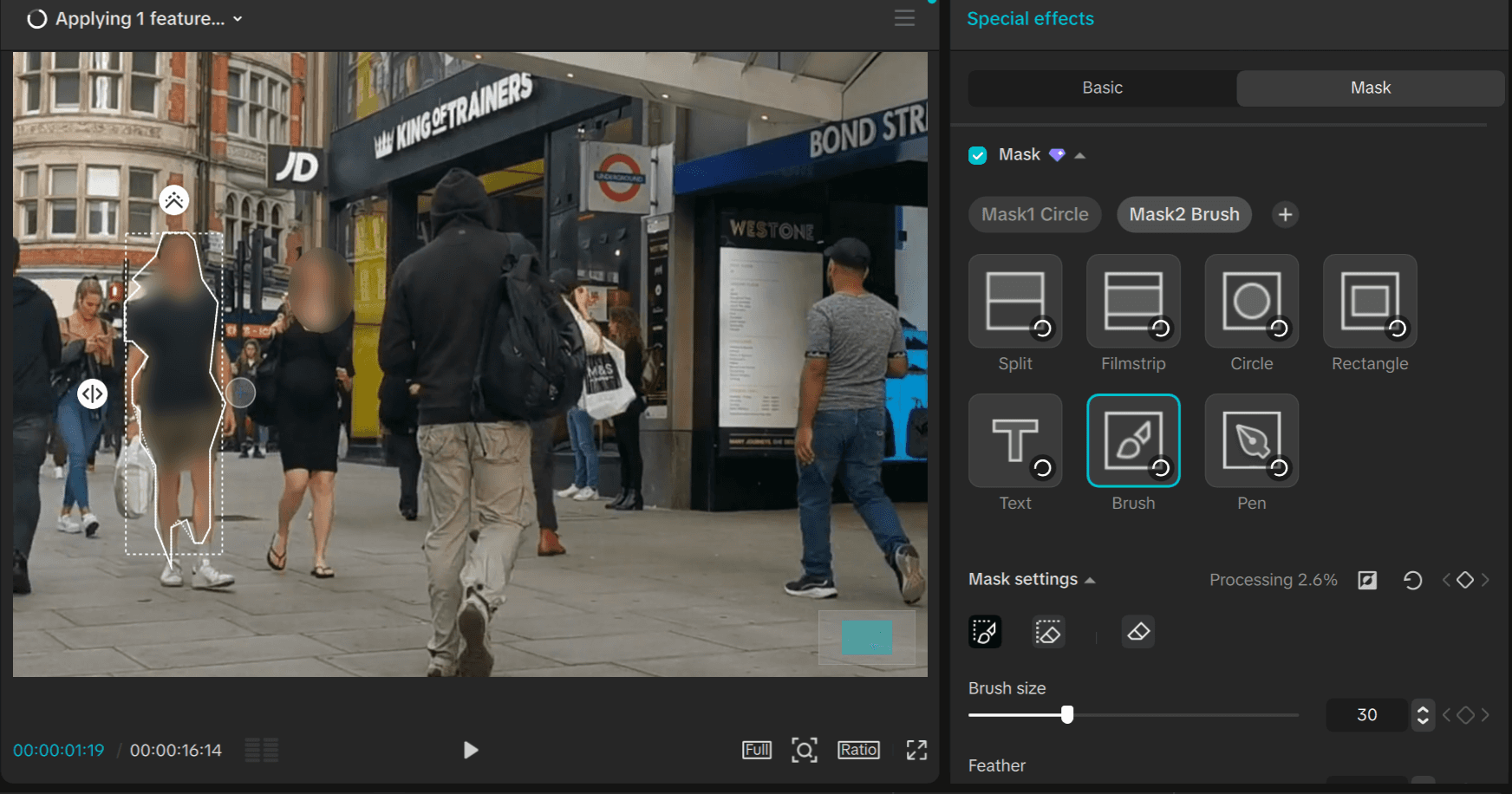Click the mask horizontal resize handle
This screenshot has width=1512, height=794.
(92, 394)
